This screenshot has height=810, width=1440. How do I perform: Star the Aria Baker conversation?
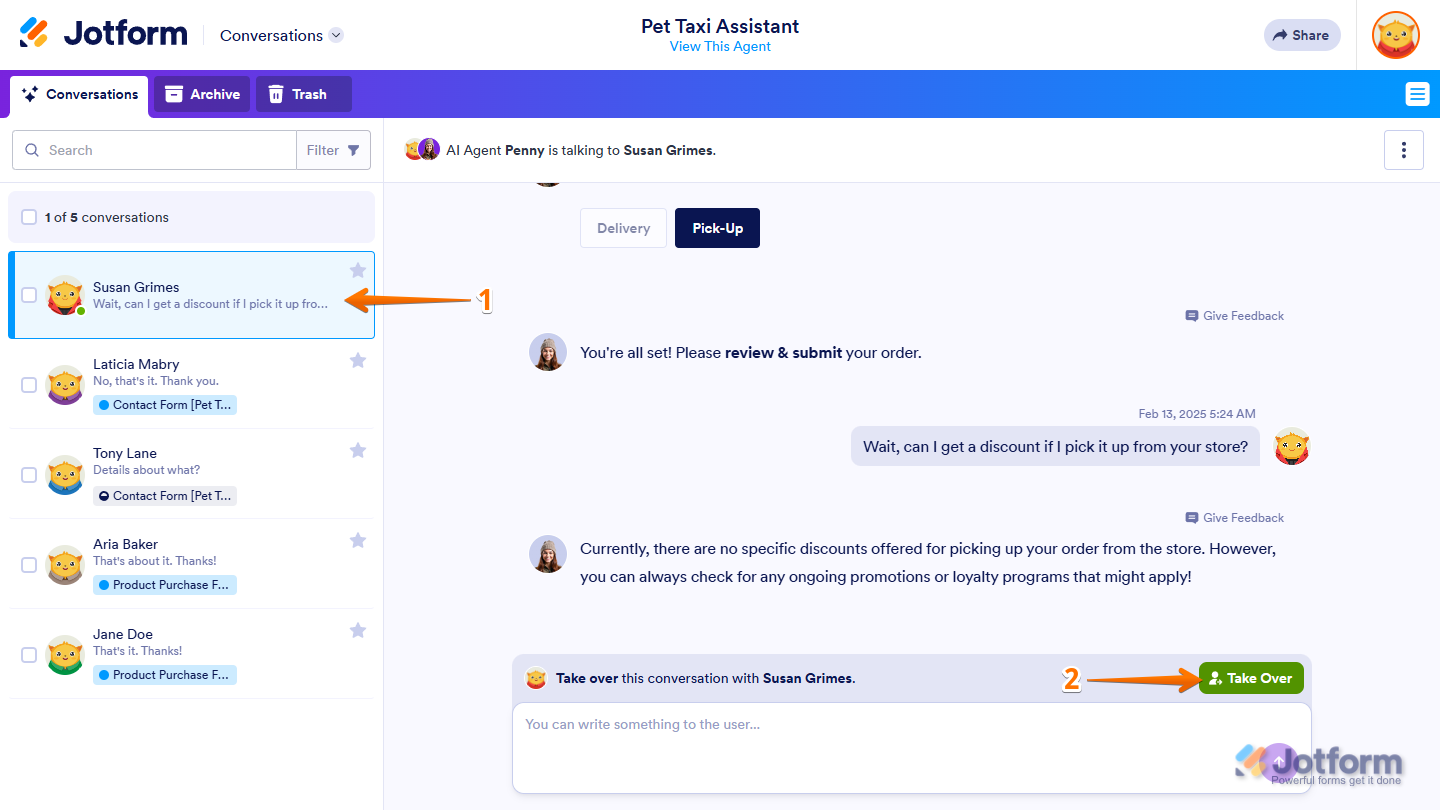(x=358, y=541)
